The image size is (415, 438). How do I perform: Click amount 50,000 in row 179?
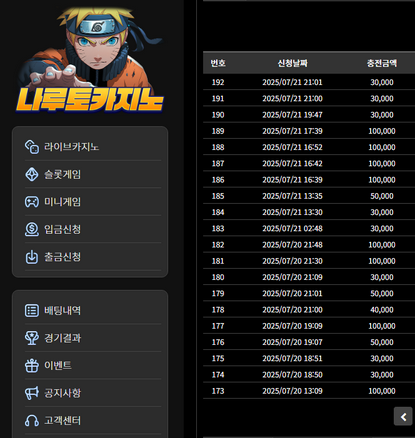tap(382, 293)
